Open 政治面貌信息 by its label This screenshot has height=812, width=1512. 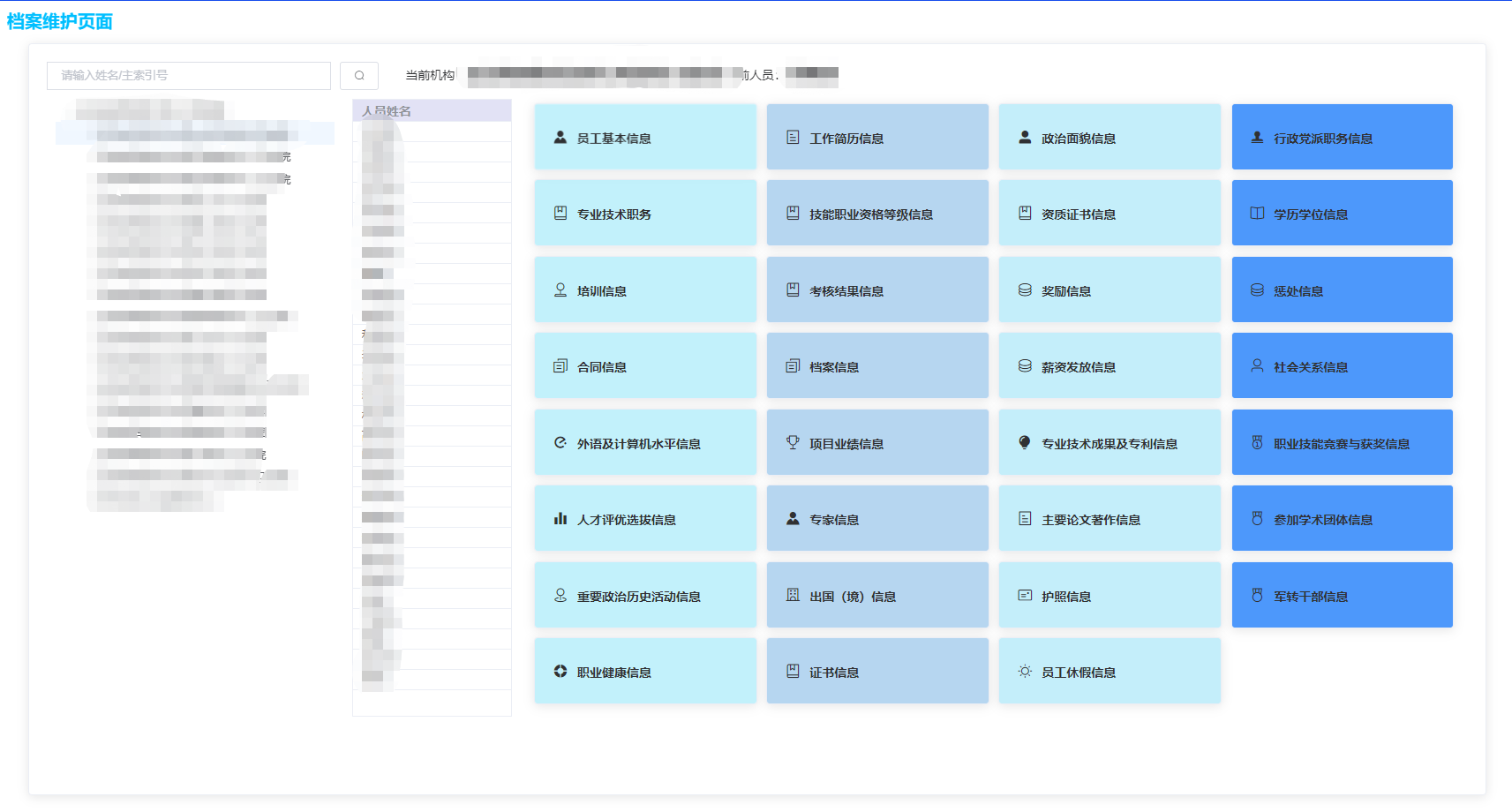[x=1079, y=139]
